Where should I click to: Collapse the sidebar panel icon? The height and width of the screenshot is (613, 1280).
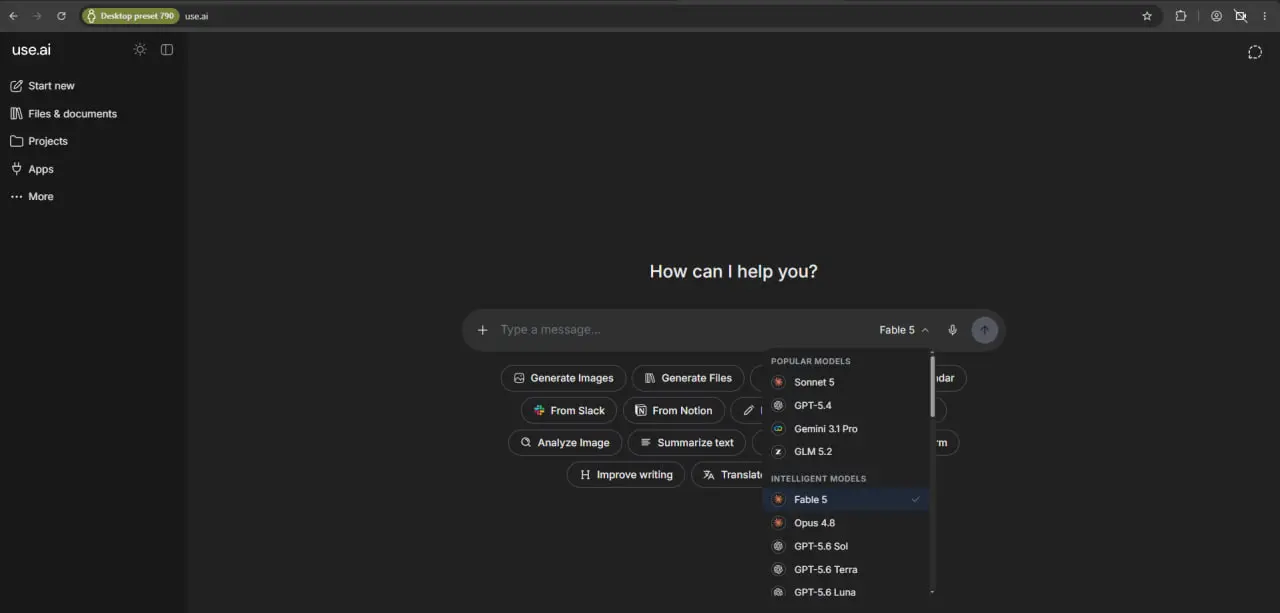pyautogui.click(x=167, y=50)
